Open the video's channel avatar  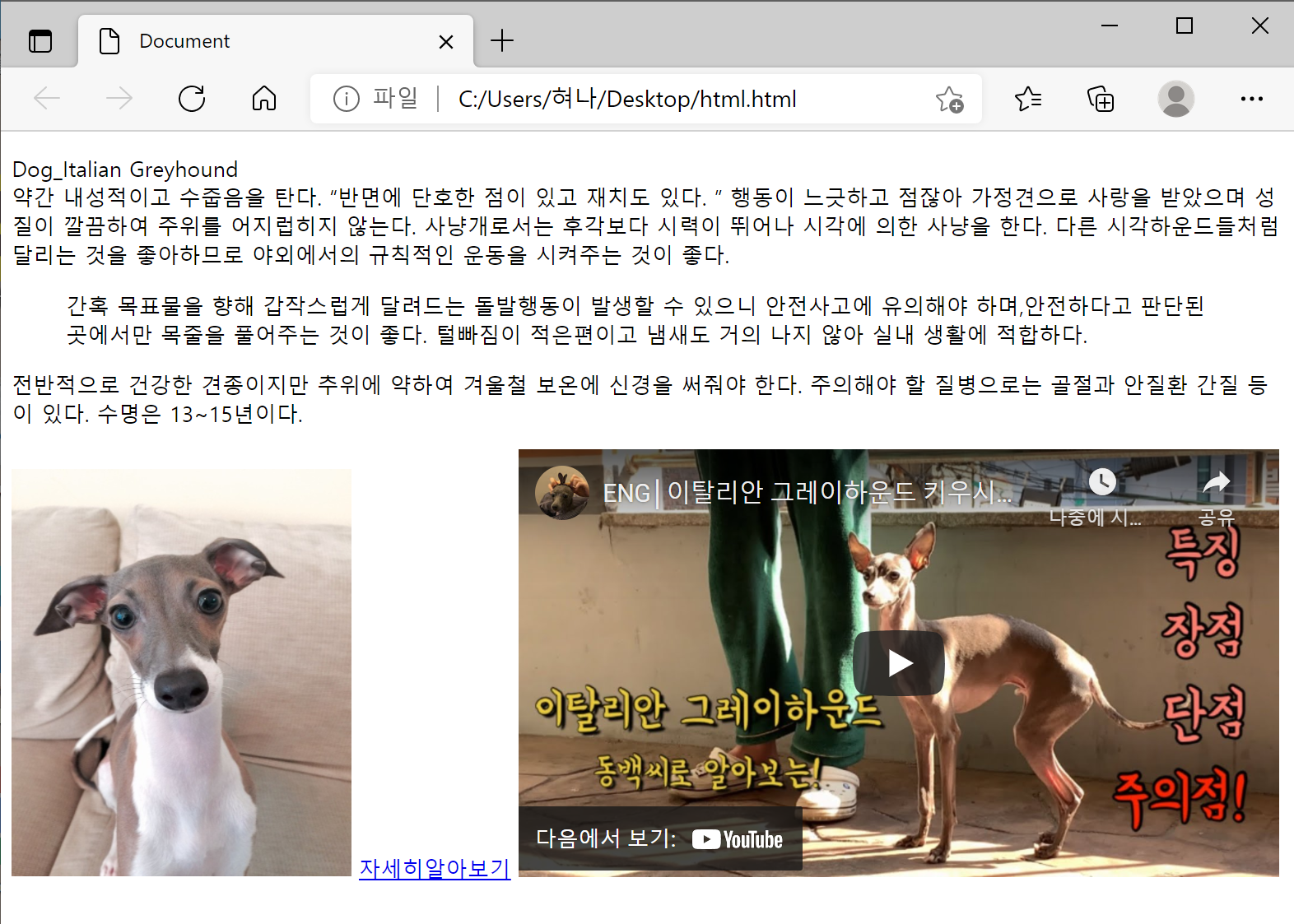pos(561,493)
